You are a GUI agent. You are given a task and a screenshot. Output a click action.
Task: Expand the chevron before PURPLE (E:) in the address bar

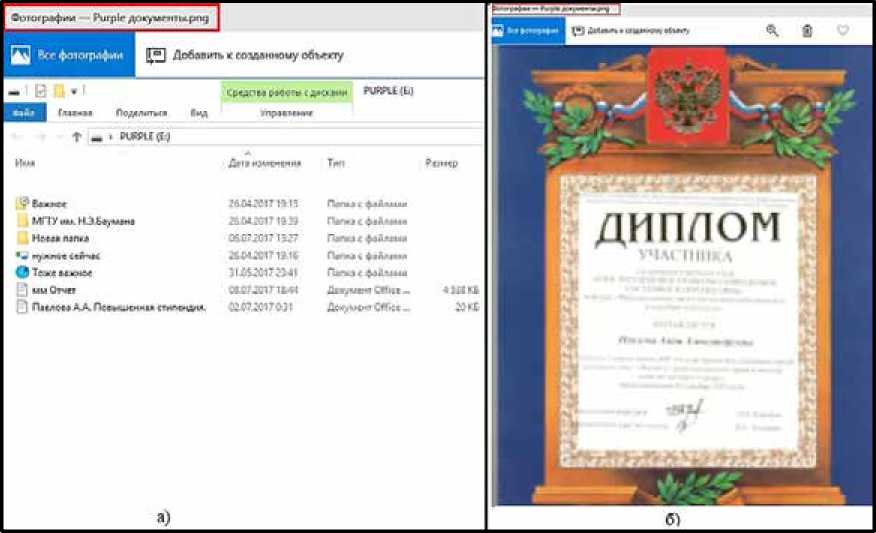[x=111, y=137]
